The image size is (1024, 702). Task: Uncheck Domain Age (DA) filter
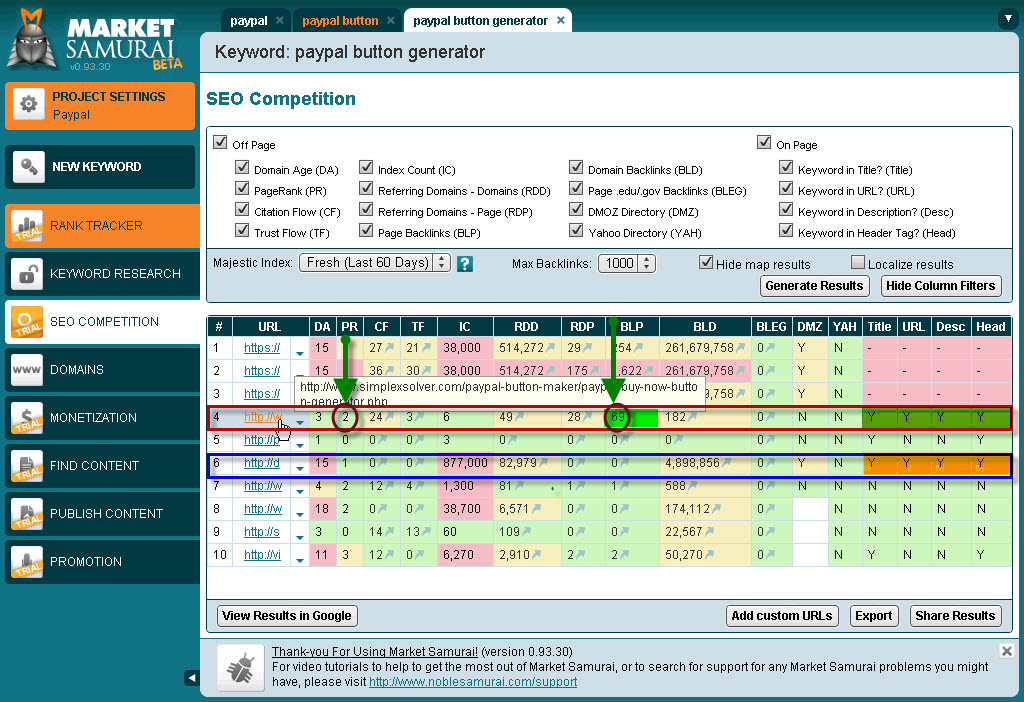[x=242, y=168]
